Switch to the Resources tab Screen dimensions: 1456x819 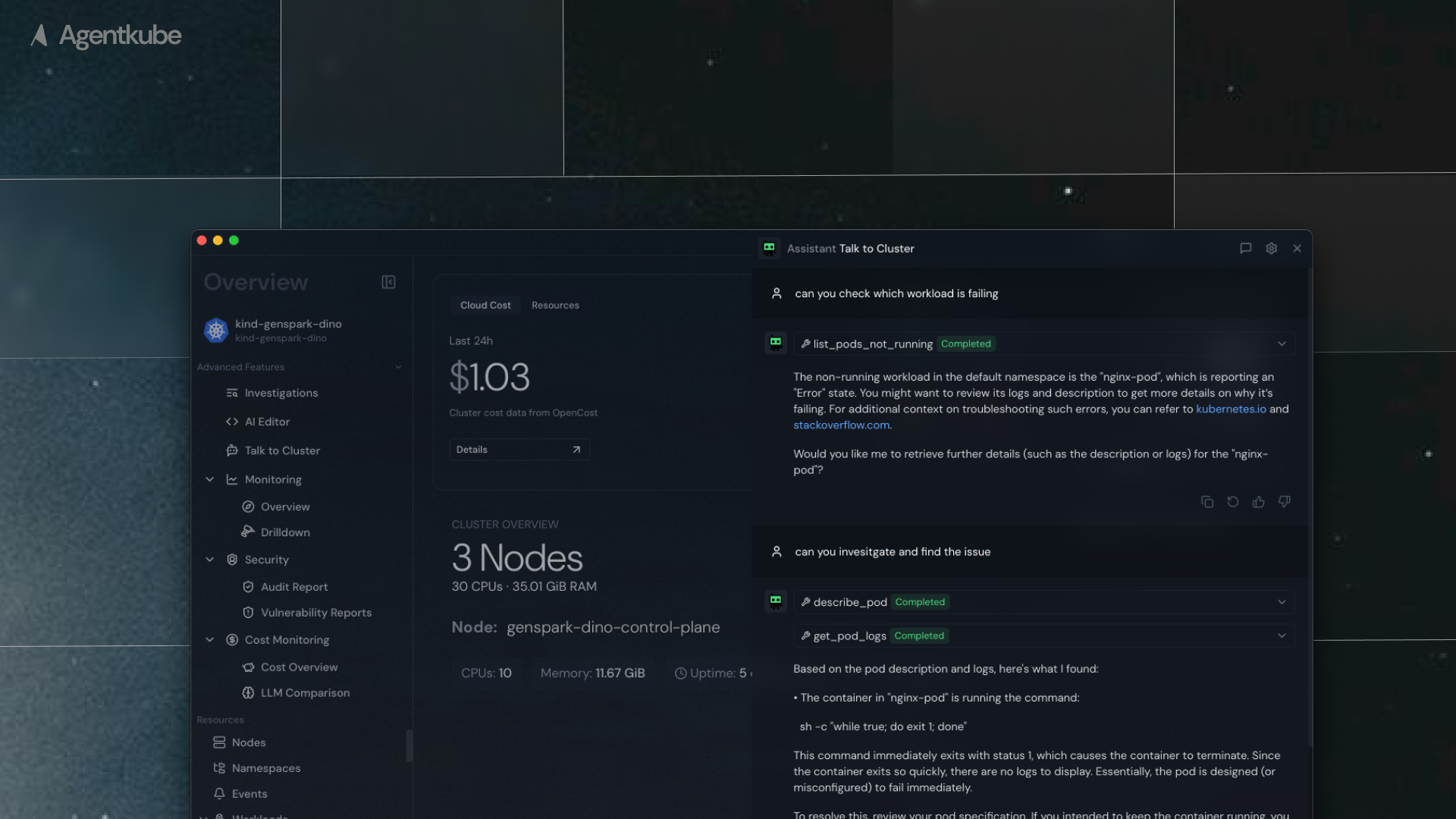(555, 305)
